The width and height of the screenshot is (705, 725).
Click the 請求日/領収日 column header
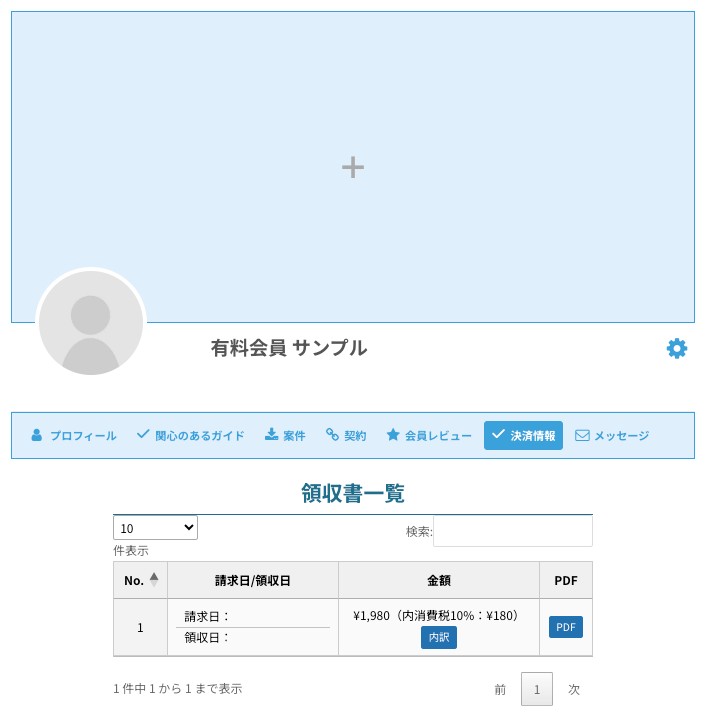[253, 580]
